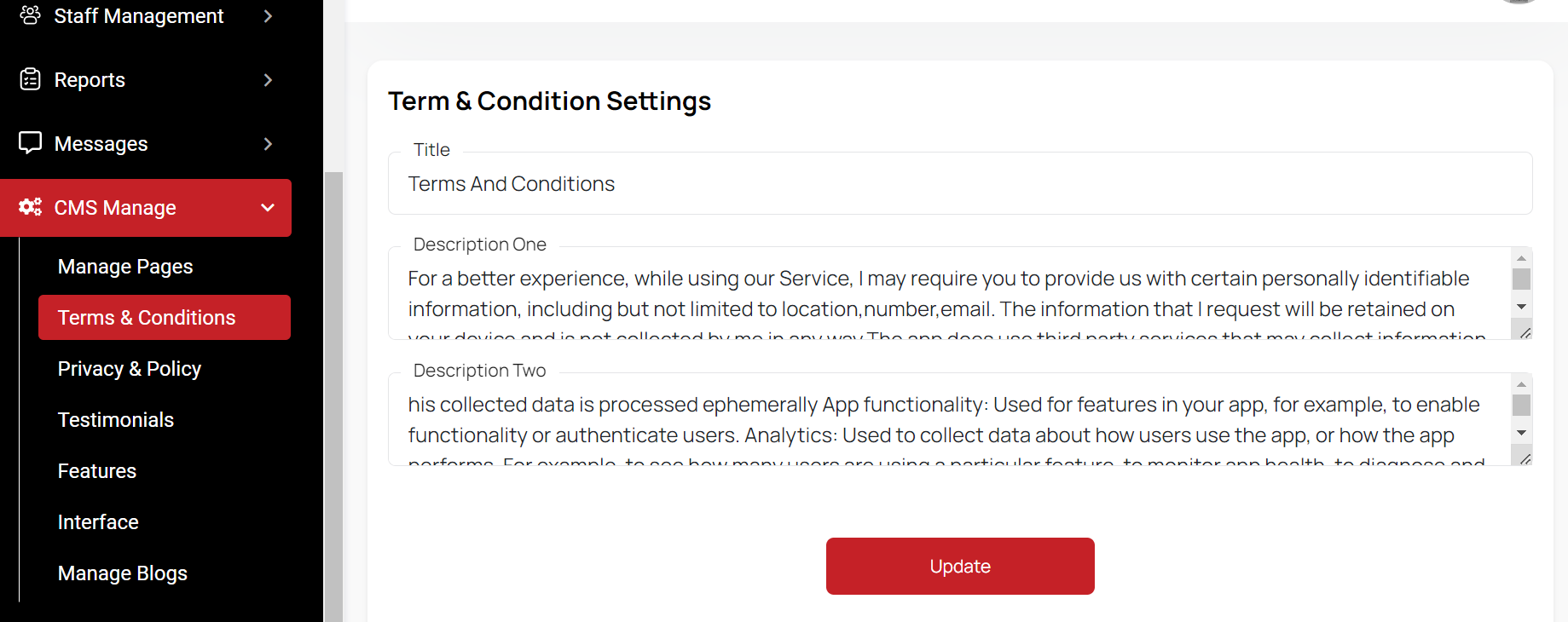1568x622 pixels.
Task: Open Manage Blogs page
Action: point(123,573)
